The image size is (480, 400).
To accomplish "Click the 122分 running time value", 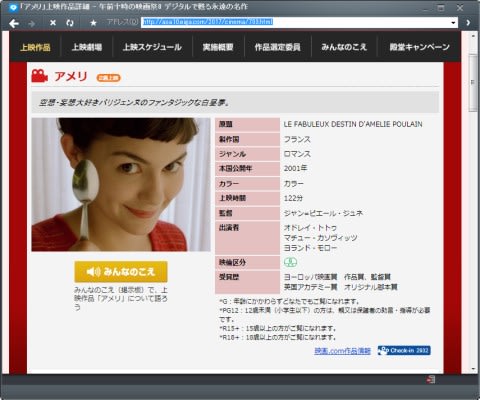I will coord(293,198).
